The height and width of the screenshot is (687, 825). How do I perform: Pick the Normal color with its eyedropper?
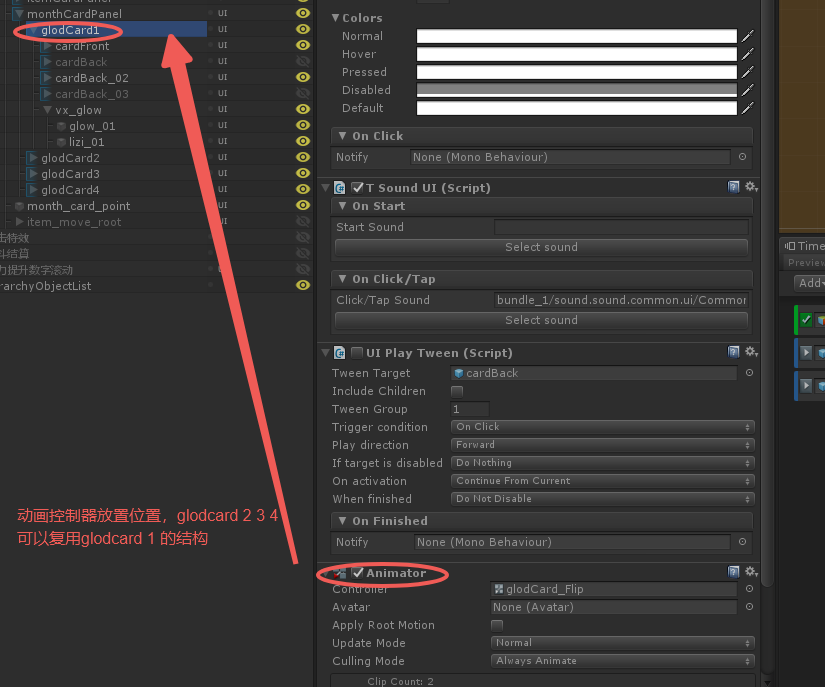click(747, 36)
